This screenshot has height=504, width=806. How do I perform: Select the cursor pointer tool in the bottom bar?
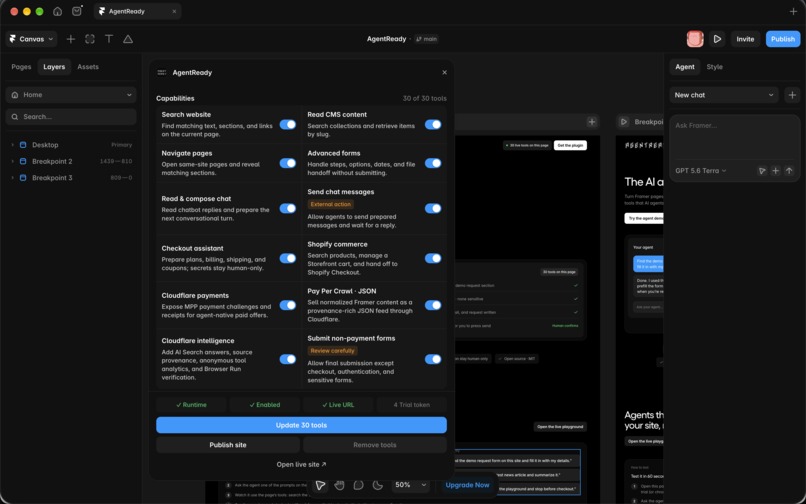(320, 485)
